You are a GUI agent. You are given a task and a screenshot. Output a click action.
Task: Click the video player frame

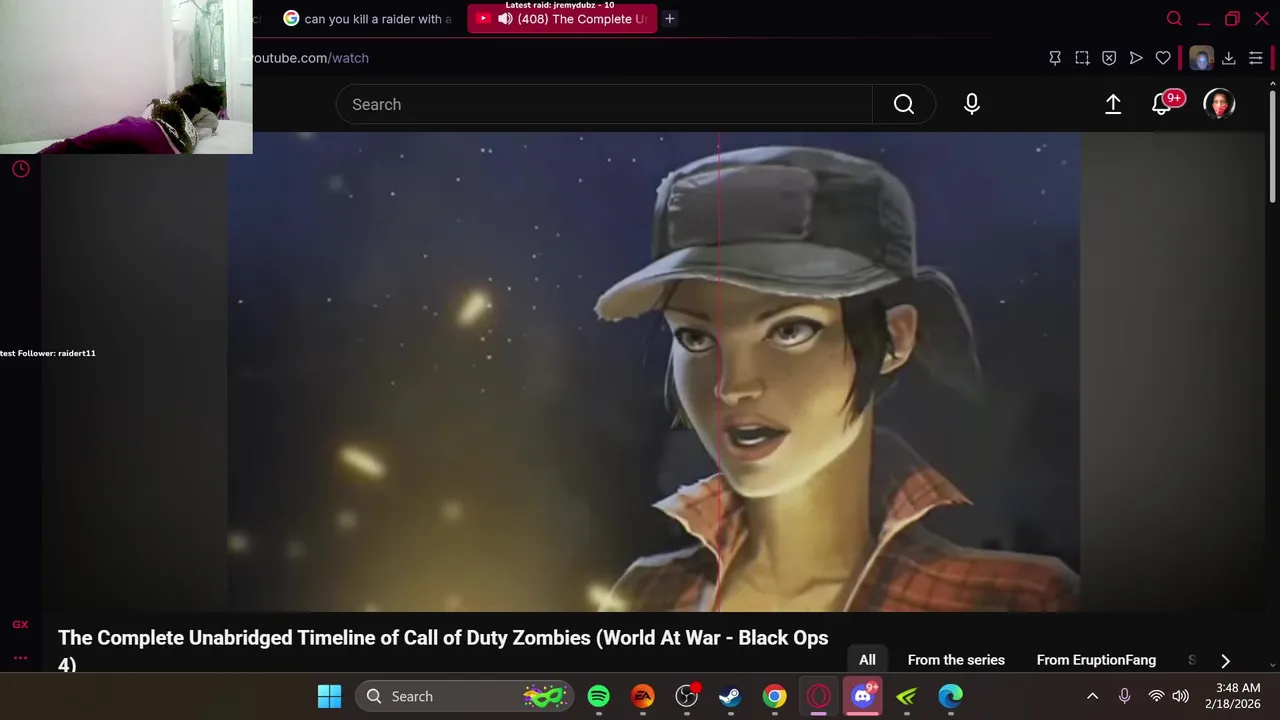(x=654, y=371)
